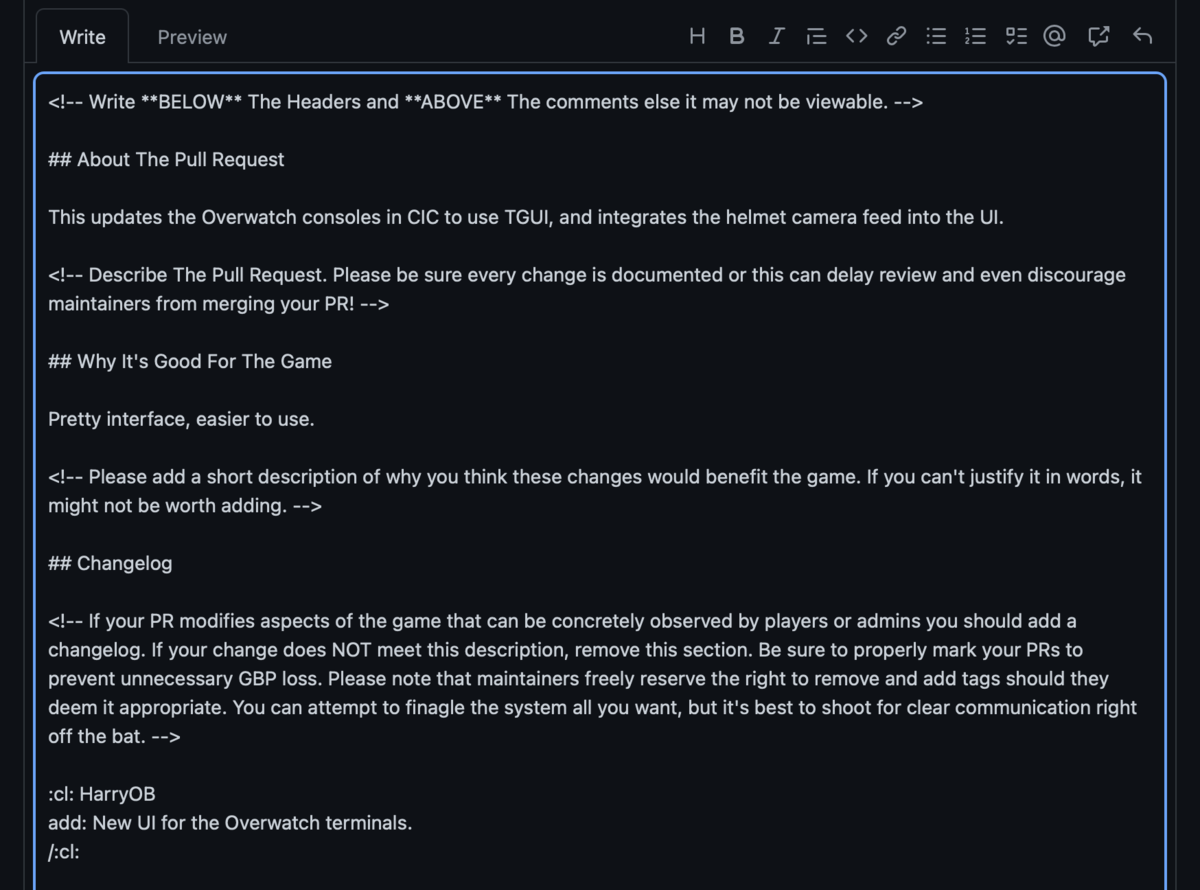Insert a numbered list
The image size is (1200, 890).
click(975, 37)
